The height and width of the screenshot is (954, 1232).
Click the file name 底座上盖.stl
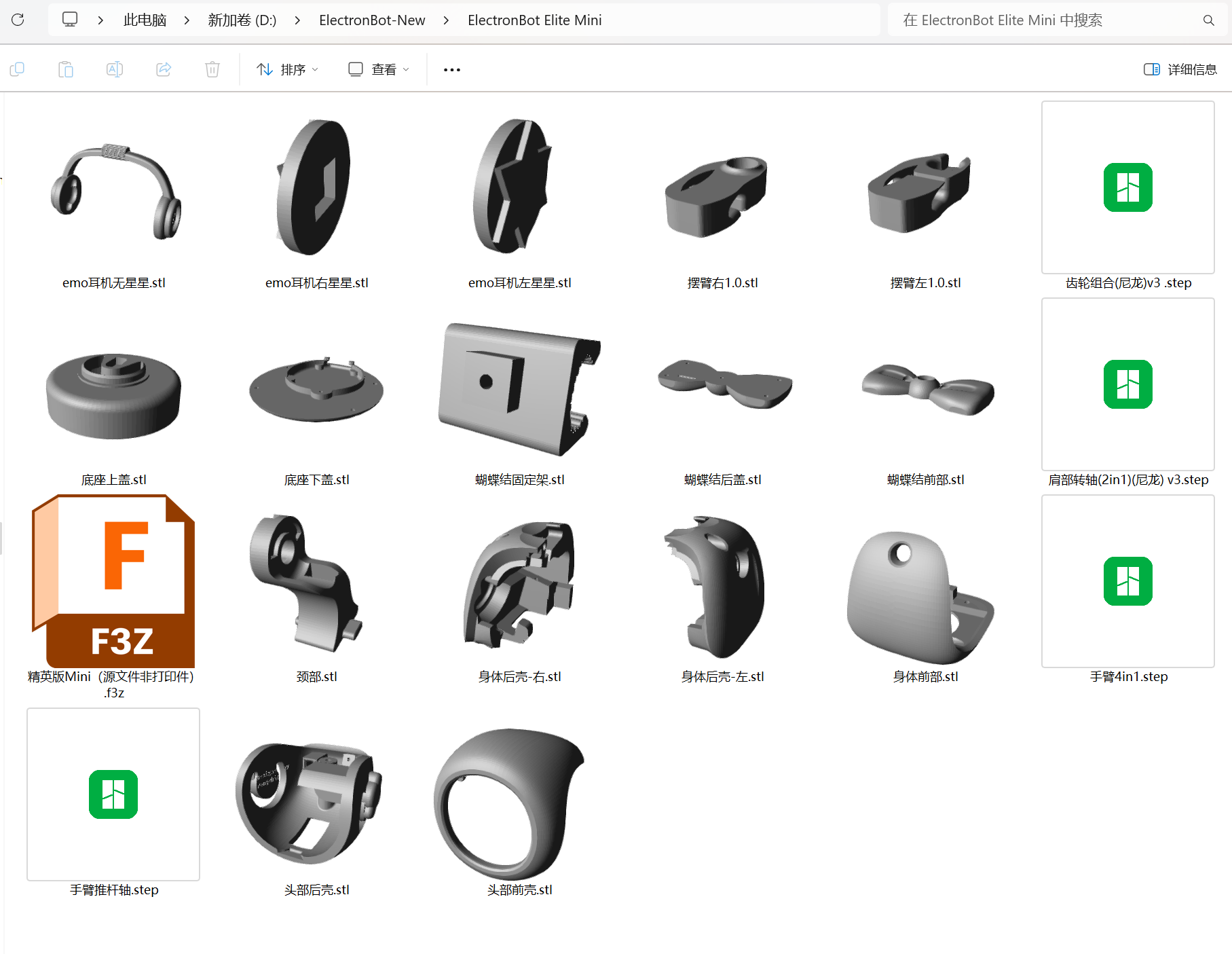pos(114,480)
